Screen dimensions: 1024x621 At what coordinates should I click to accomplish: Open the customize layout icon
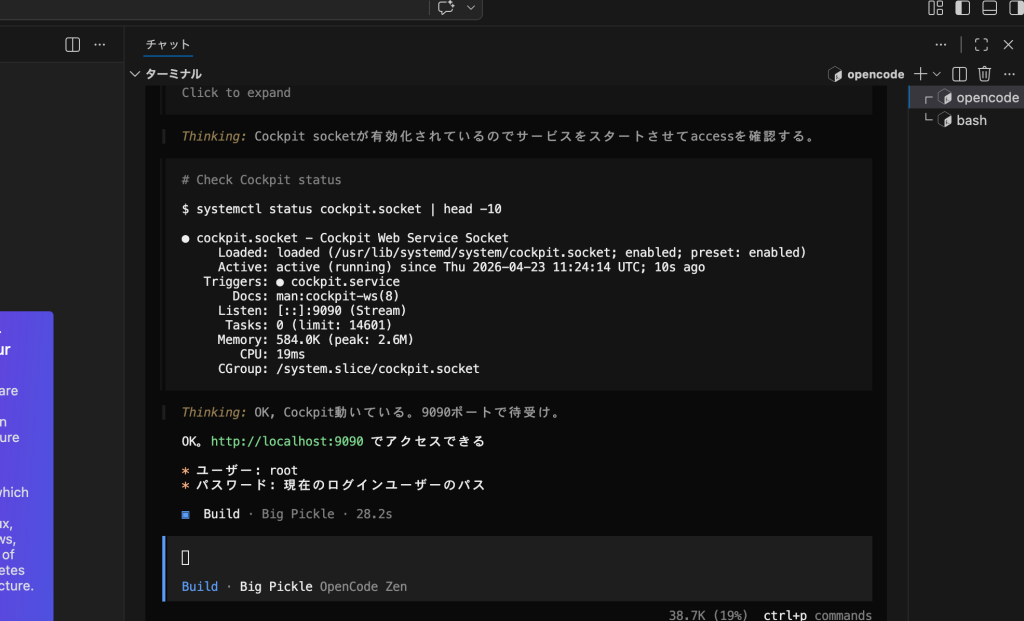(936, 8)
